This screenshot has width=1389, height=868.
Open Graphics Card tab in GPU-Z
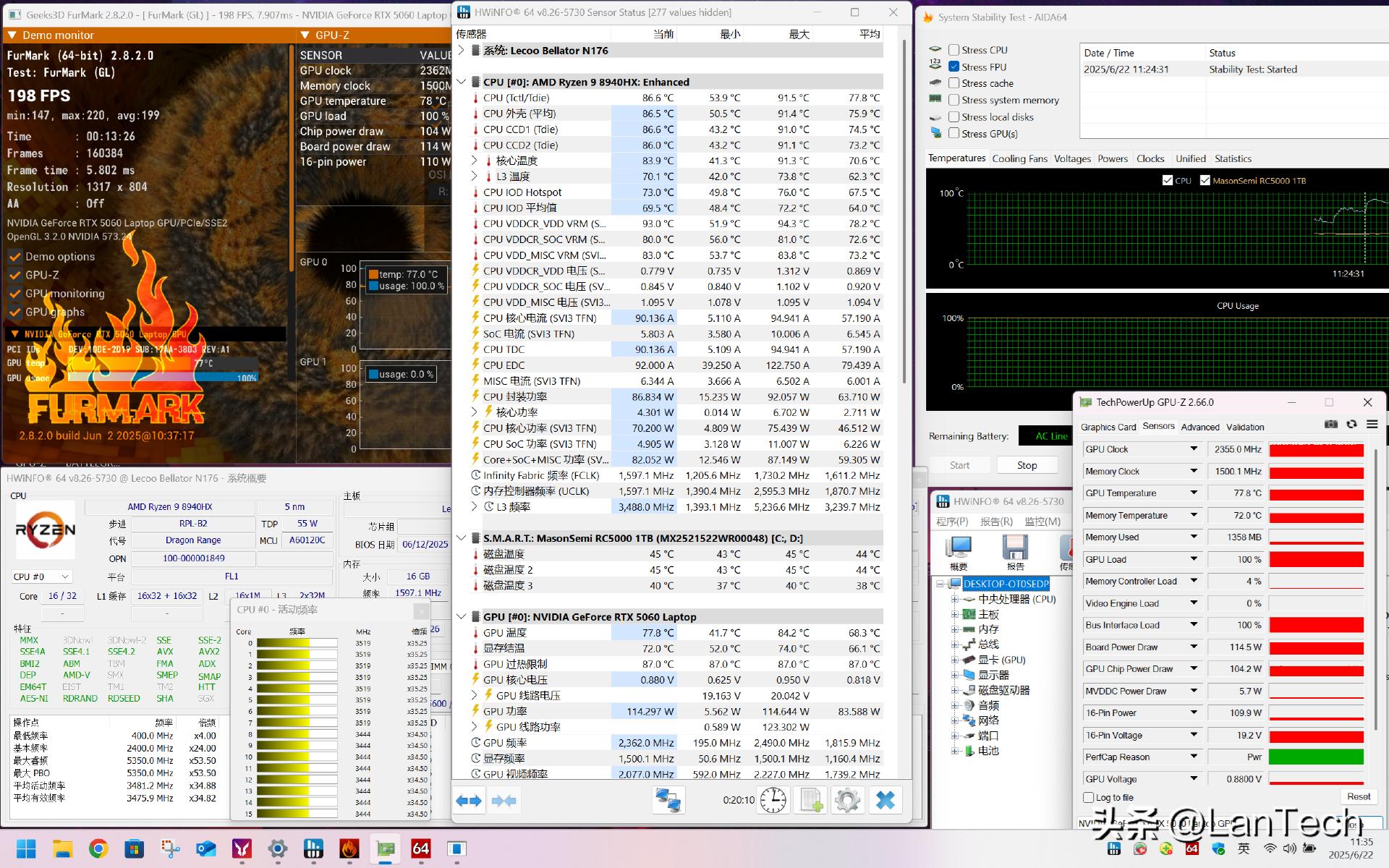[x=1108, y=427]
